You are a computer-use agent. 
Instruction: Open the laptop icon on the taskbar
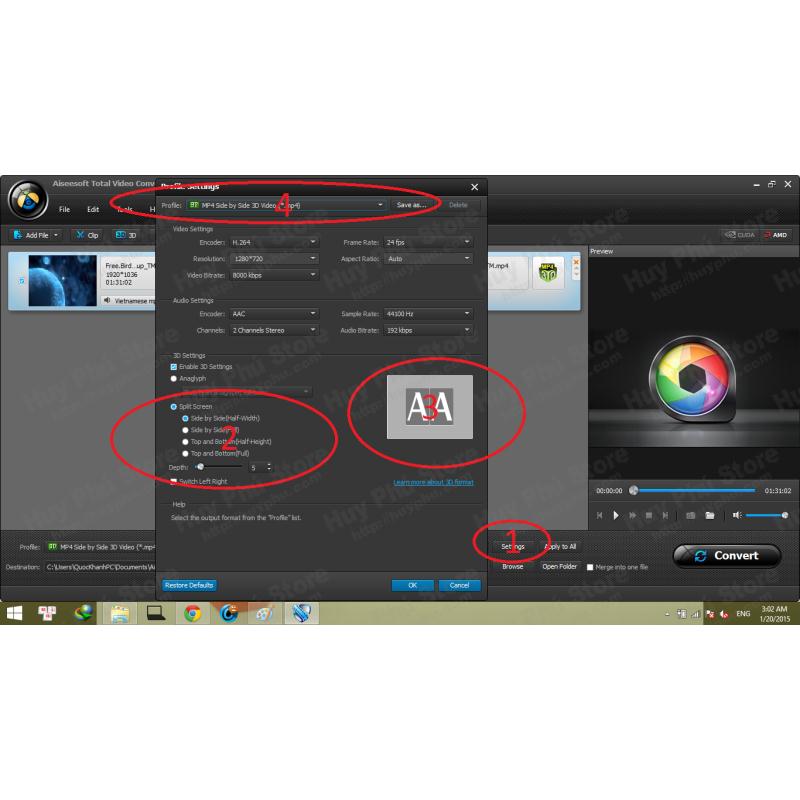coord(156,613)
